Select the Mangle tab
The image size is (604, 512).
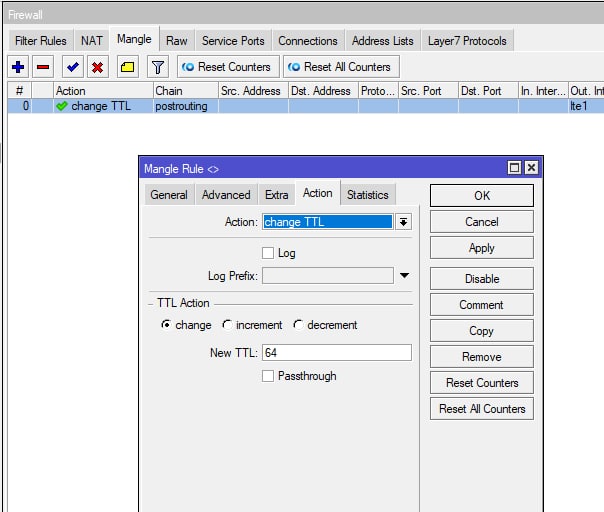134,39
